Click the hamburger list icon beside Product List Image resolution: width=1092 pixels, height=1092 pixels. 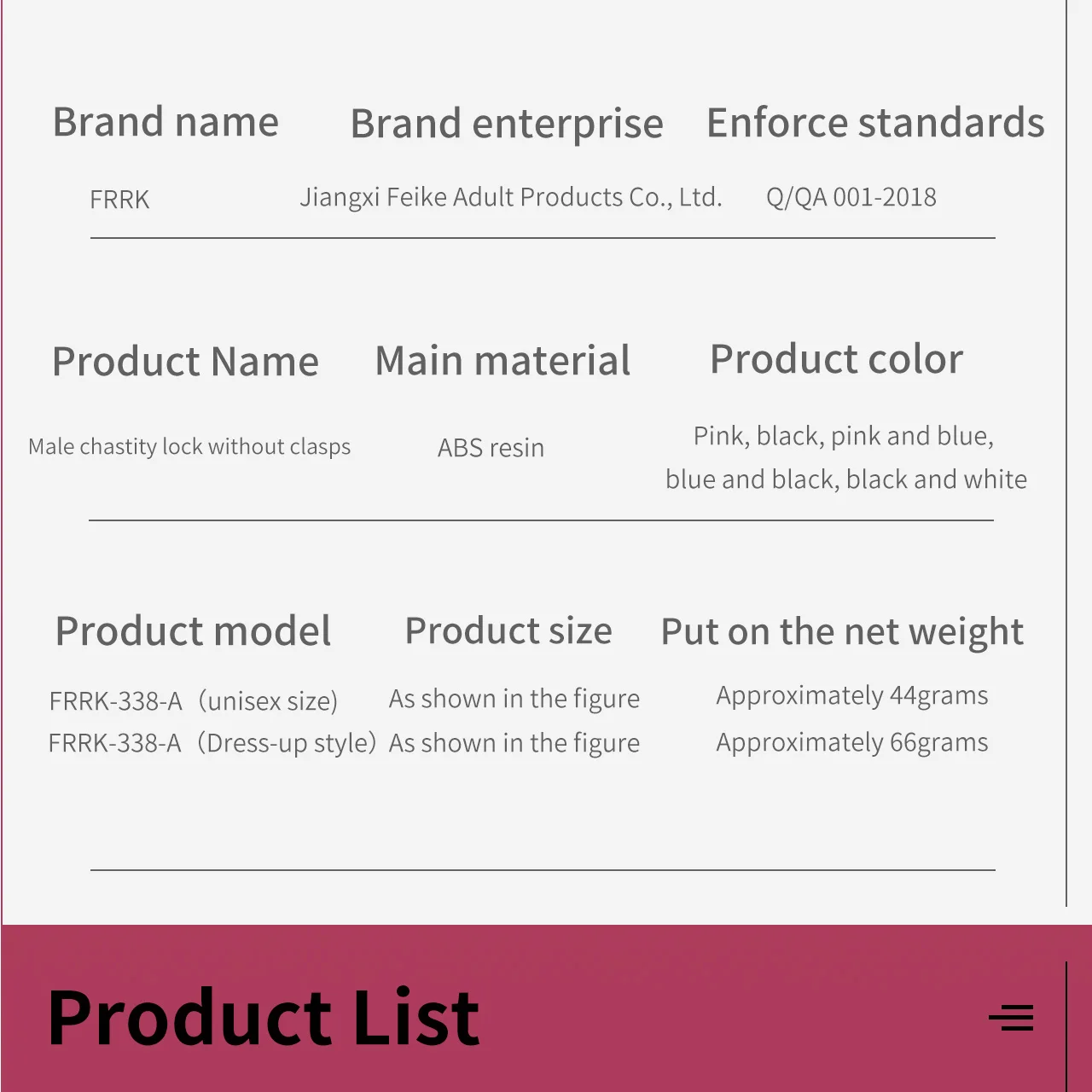(1011, 1018)
